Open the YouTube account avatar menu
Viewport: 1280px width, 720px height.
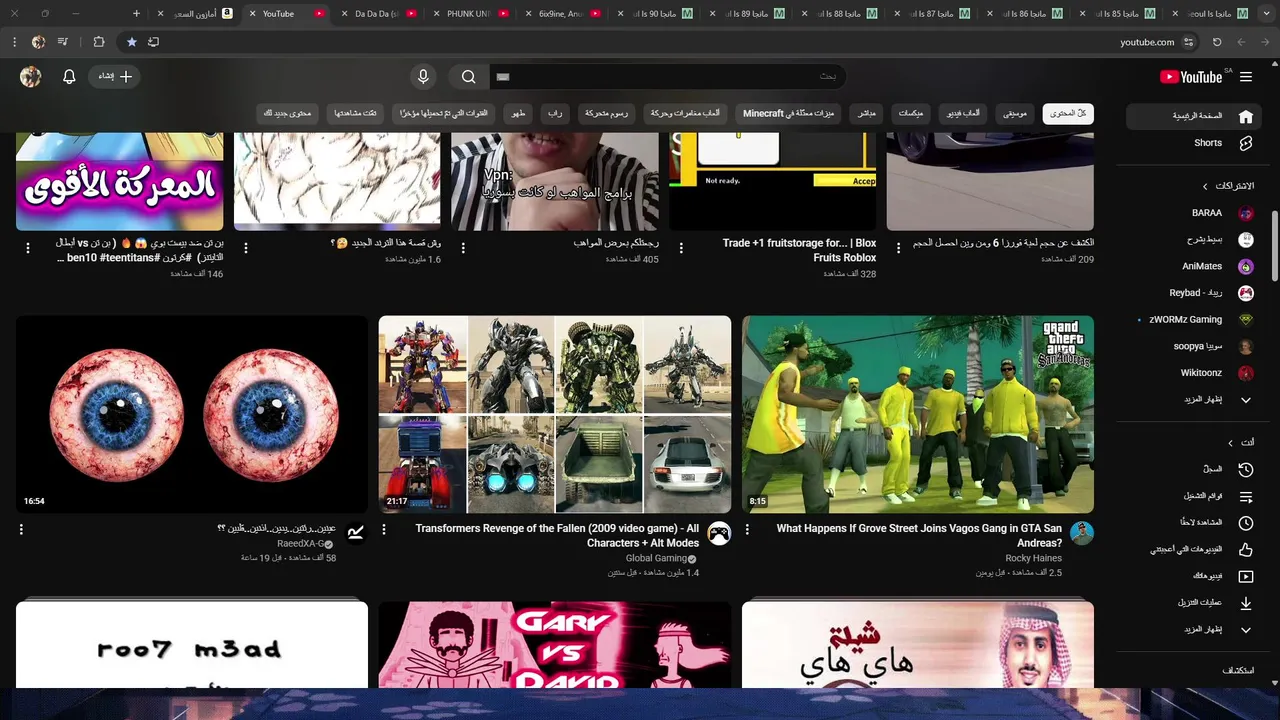30,77
